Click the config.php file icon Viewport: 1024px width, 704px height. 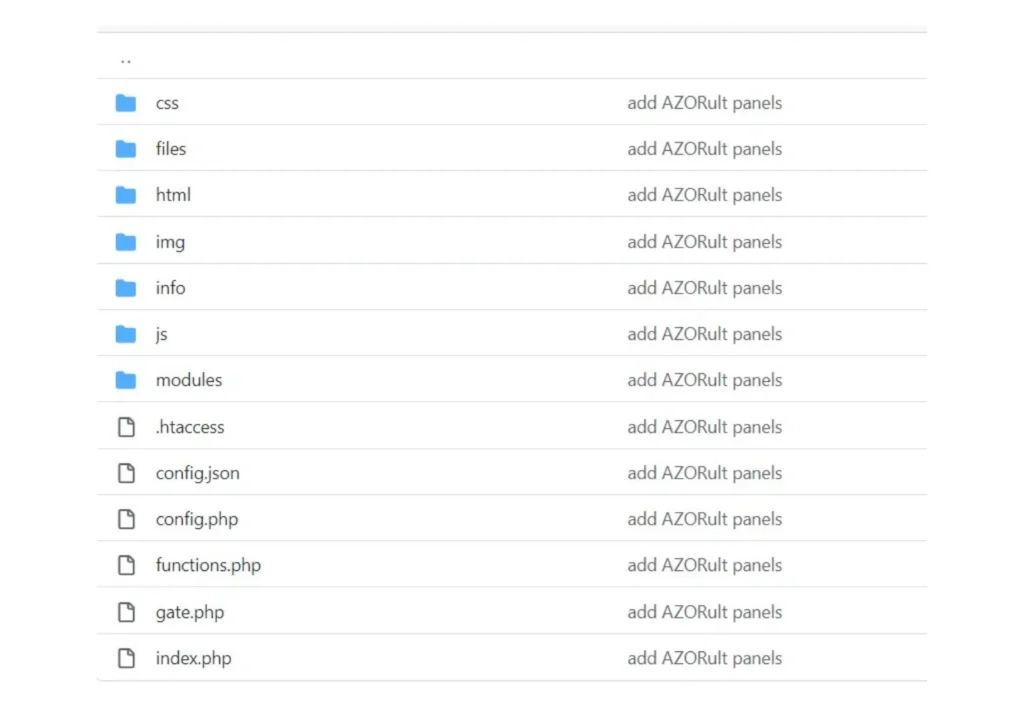tap(127, 519)
